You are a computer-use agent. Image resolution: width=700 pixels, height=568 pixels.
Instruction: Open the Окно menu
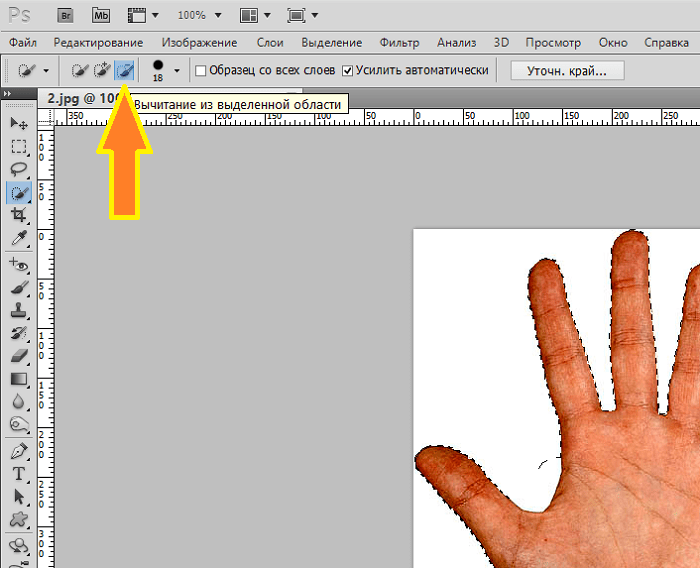[613, 43]
